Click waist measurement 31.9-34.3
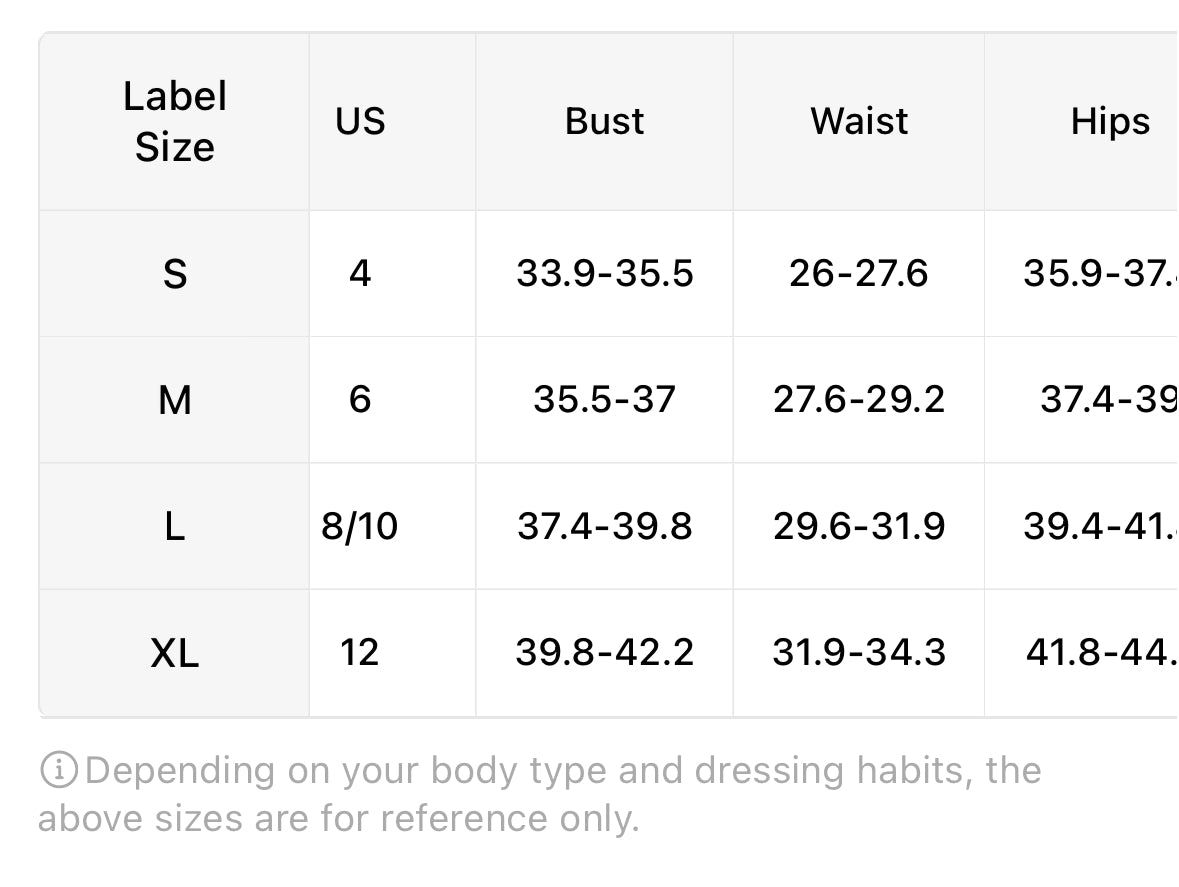The width and height of the screenshot is (1179, 887). tap(859, 652)
